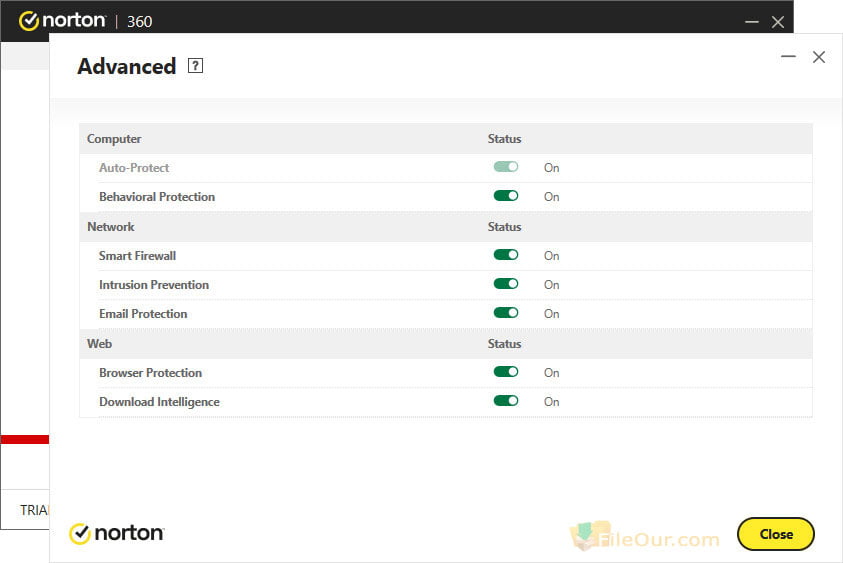Viewport: 843px width, 563px height.
Task: Turn off the Browser Protection toggle
Action: [506, 373]
